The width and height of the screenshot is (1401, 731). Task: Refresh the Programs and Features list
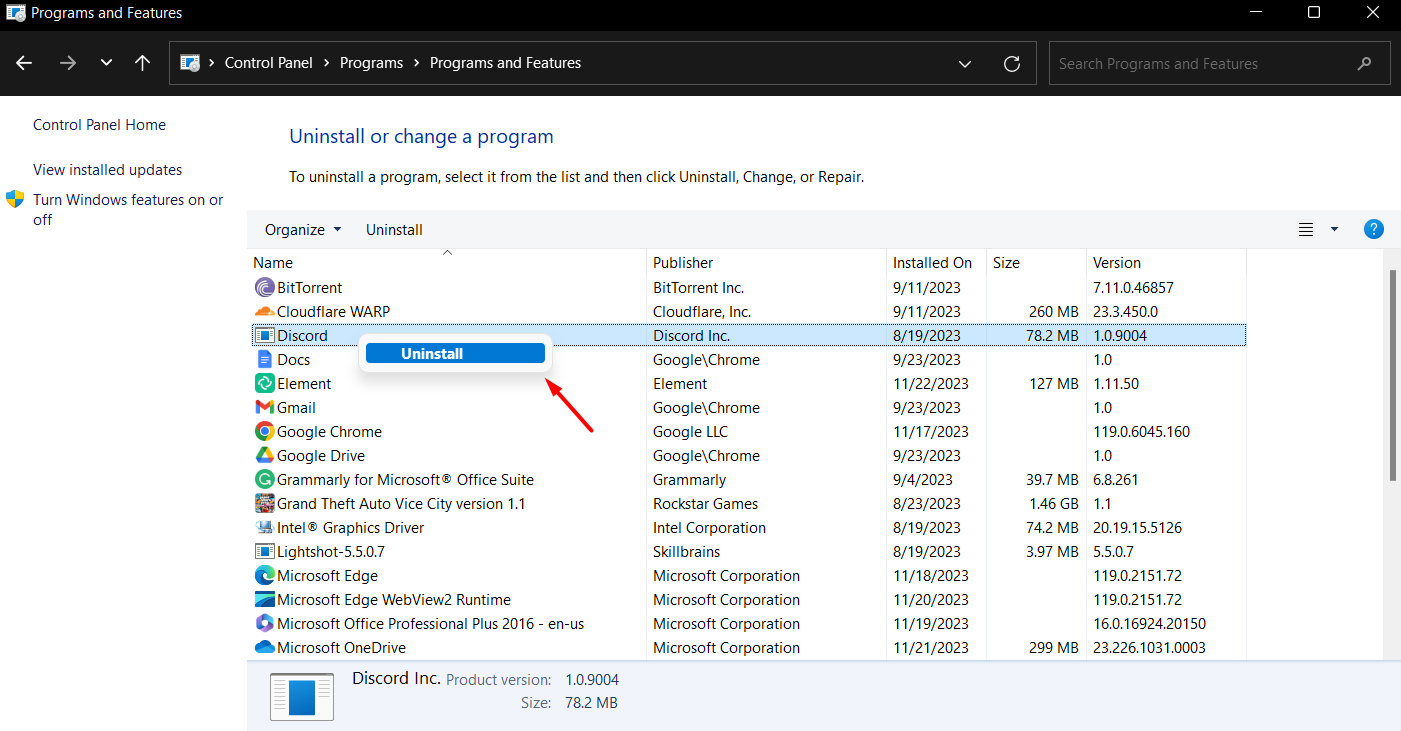1012,63
